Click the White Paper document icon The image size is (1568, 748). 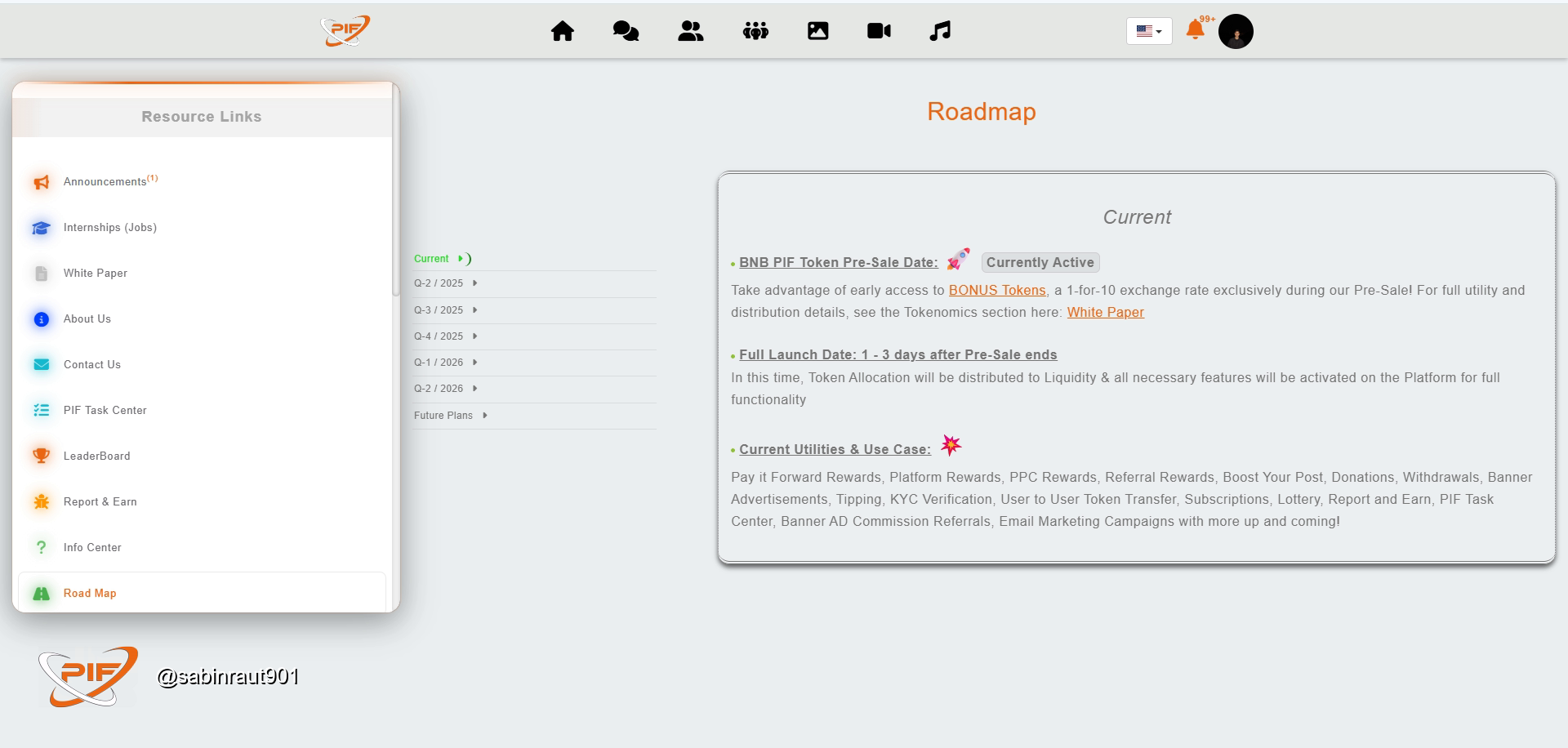(x=42, y=274)
